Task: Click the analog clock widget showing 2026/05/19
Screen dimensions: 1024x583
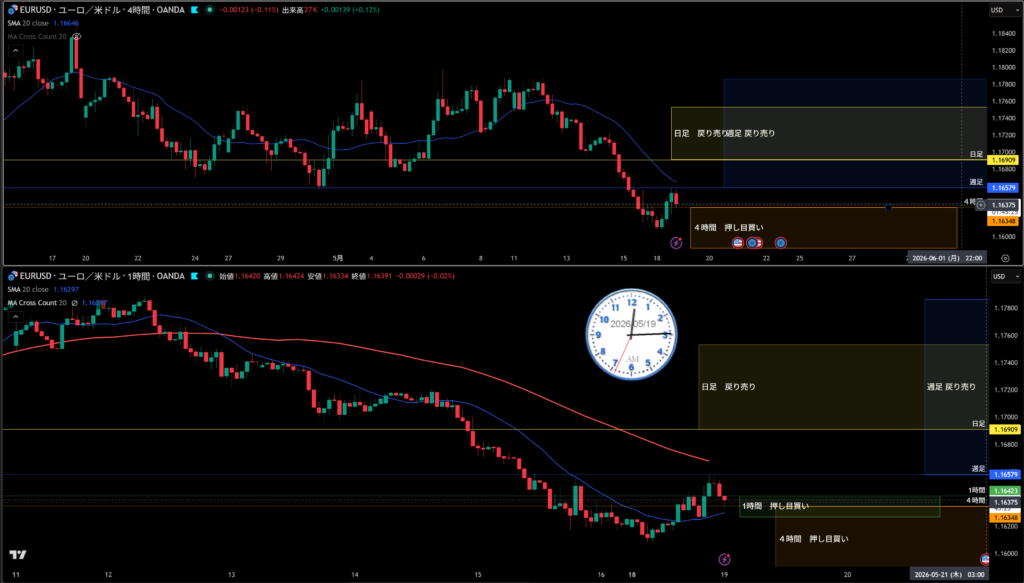Action: click(x=631, y=334)
